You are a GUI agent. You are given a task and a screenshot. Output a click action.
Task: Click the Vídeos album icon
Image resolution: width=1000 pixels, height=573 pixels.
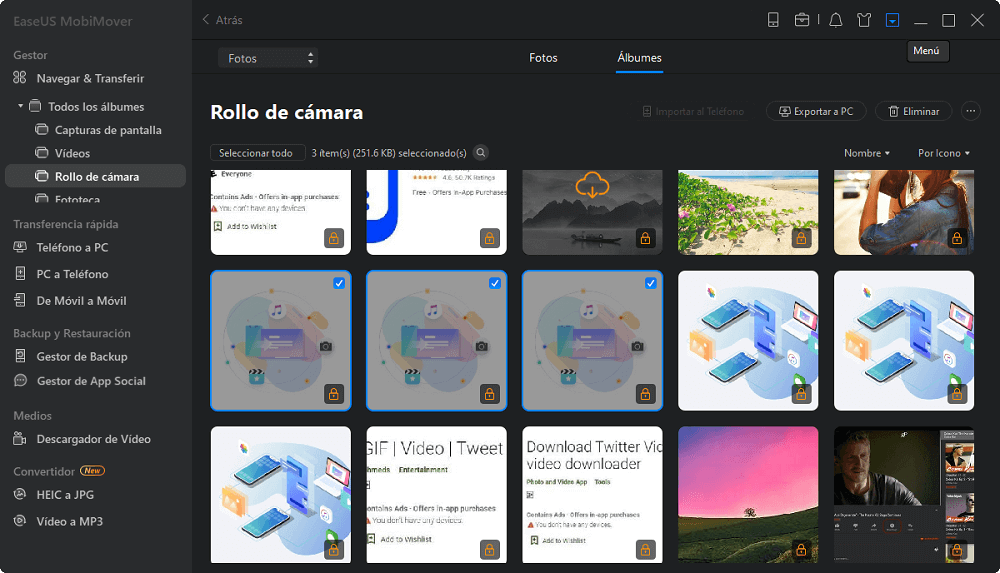[x=41, y=153]
